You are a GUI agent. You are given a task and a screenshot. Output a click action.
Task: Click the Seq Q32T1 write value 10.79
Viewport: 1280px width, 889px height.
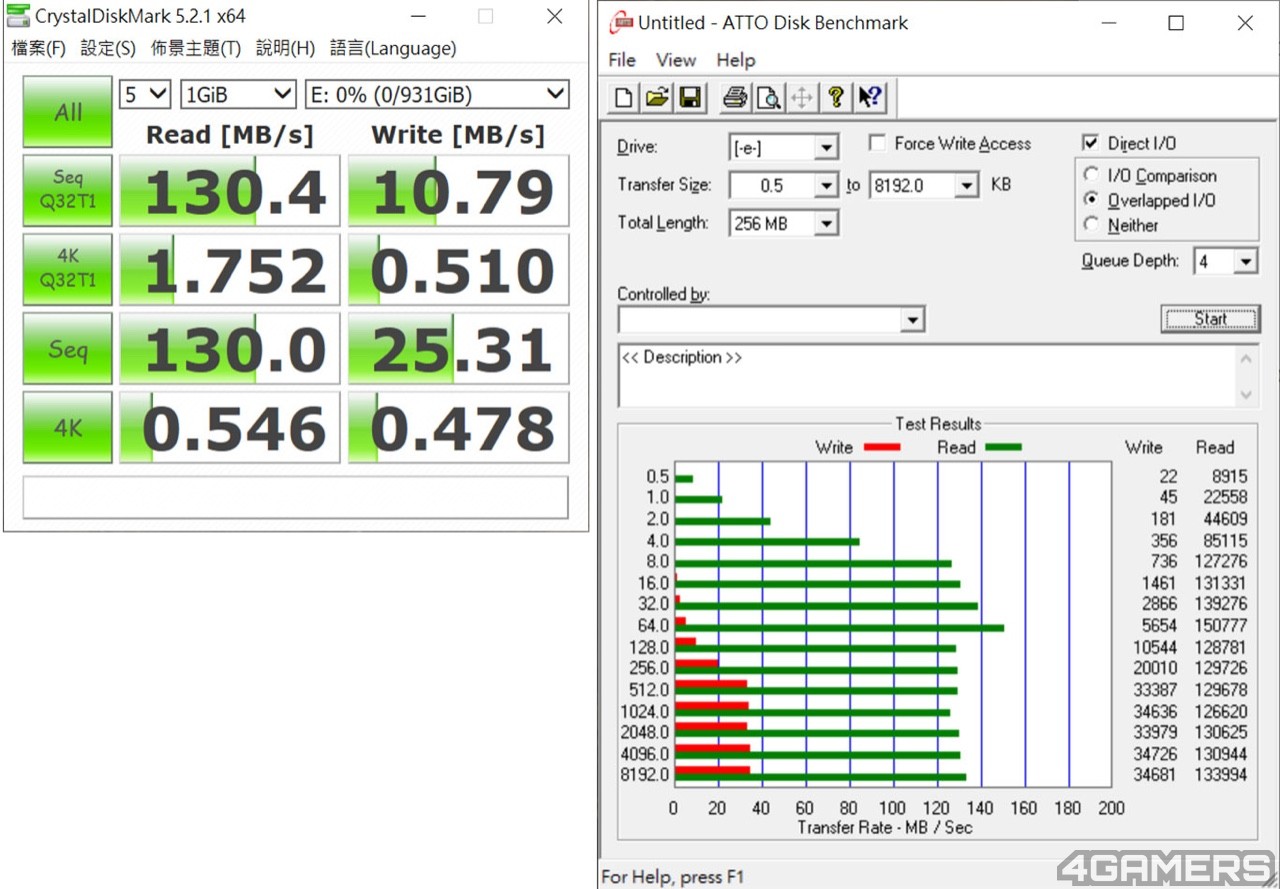tap(459, 190)
